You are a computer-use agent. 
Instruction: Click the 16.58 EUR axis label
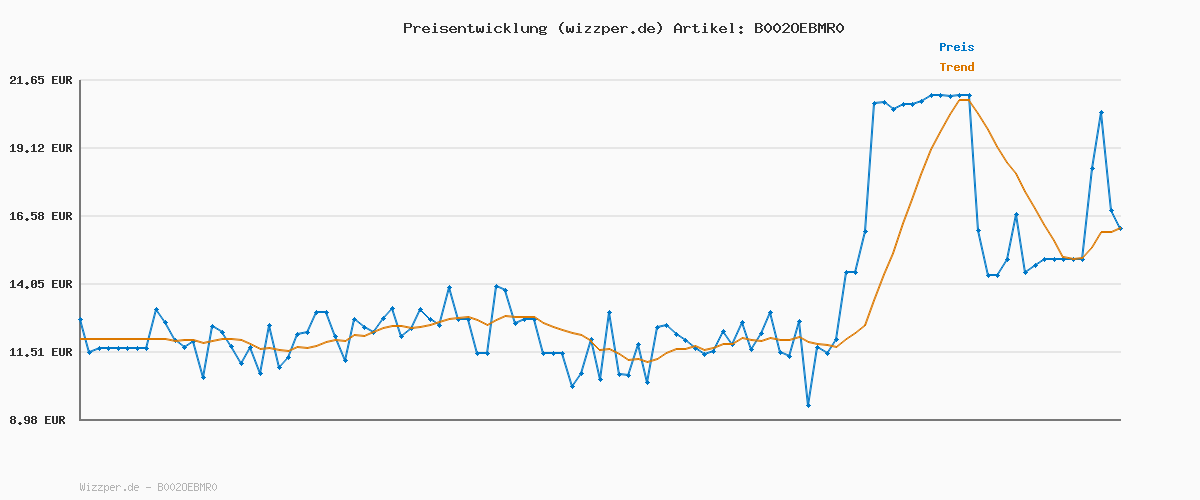41,216
